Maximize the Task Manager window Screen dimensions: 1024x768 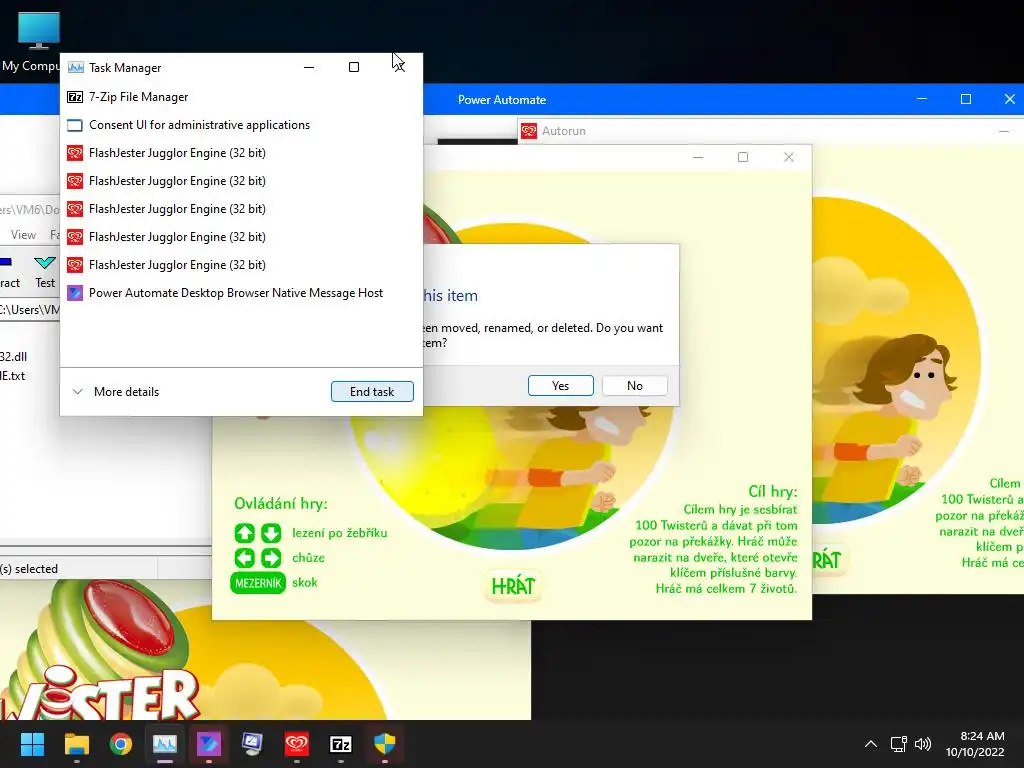(x=354, y=67)
